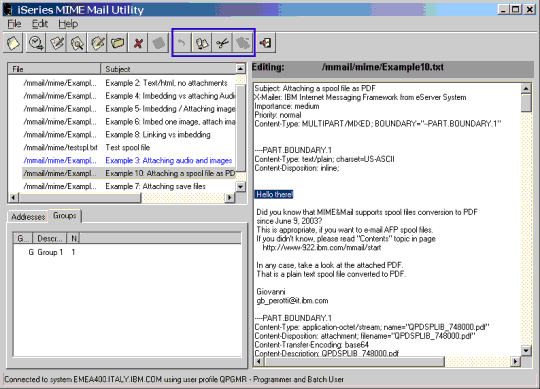Click the 'Importance: medium' line in editor
The image size is (540, 389).
[x=287, y=106]
